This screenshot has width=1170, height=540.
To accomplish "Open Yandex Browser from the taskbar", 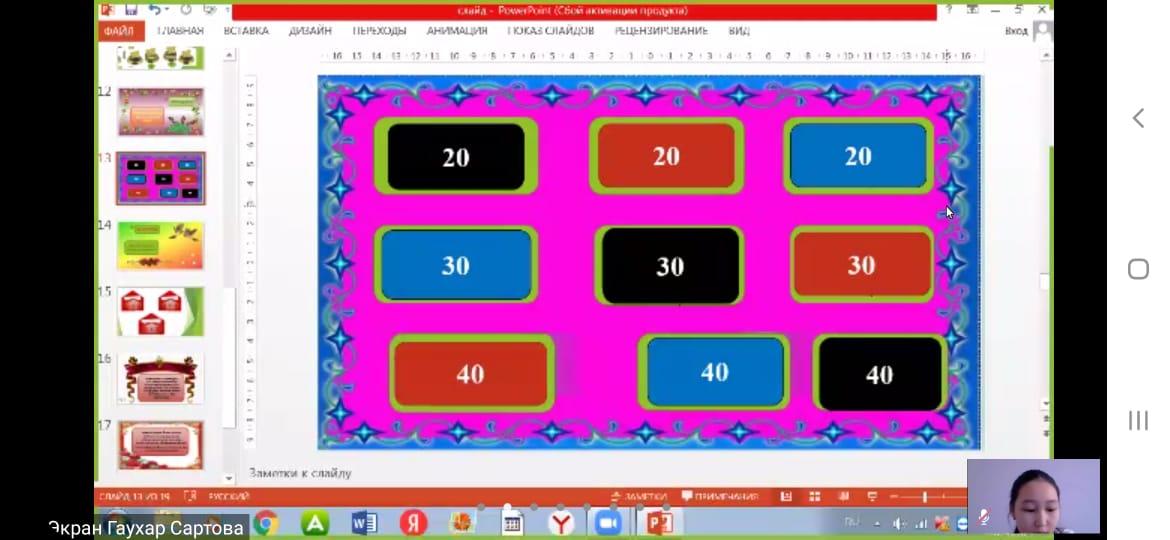I will (x=562, y=523).
